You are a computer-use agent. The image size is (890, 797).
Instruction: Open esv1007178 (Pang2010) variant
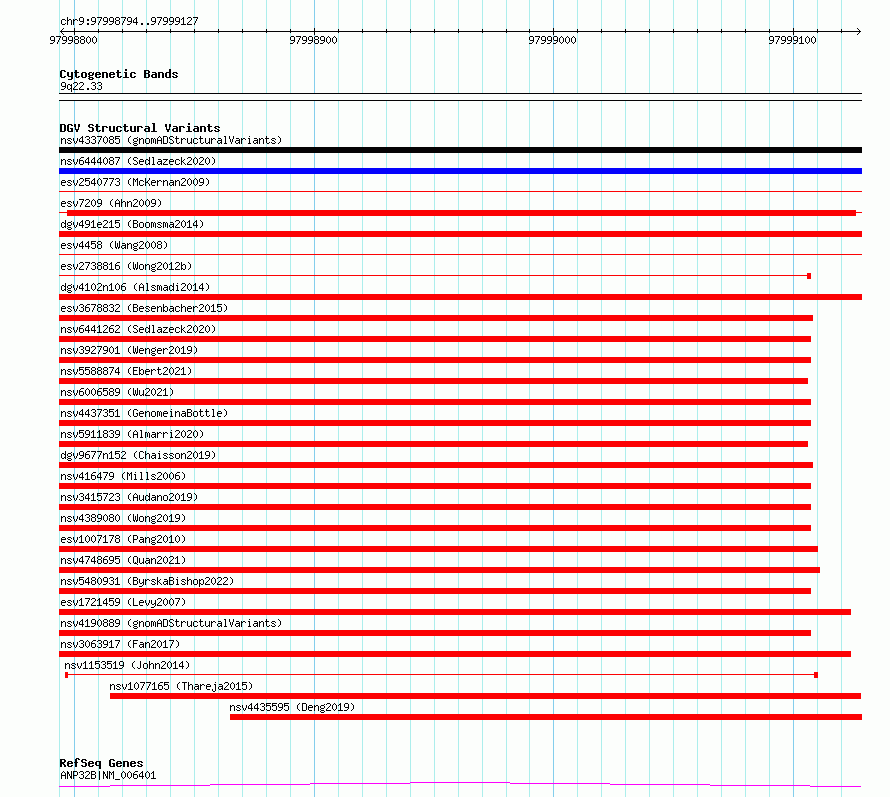click(123, 539)
